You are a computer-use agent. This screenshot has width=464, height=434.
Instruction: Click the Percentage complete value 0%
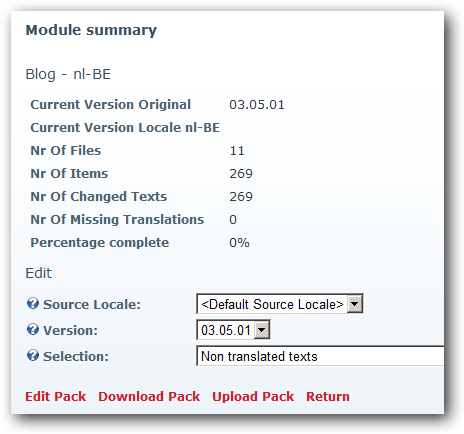(239, 243)
